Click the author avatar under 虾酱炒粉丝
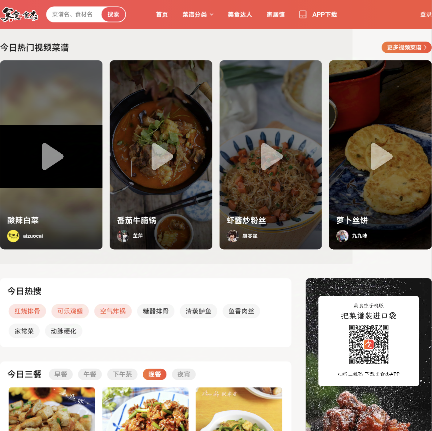Viewport: 432px width, 431px height. tap(233, 236)
